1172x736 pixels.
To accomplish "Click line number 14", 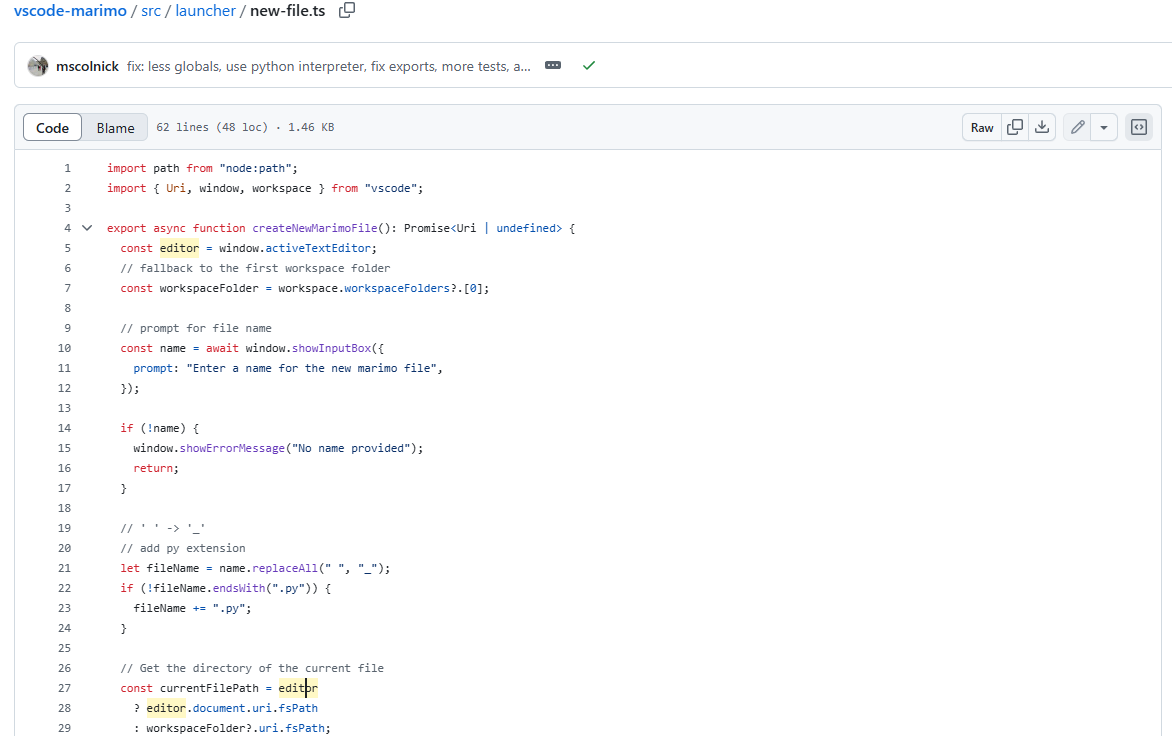I will point(64,428).
